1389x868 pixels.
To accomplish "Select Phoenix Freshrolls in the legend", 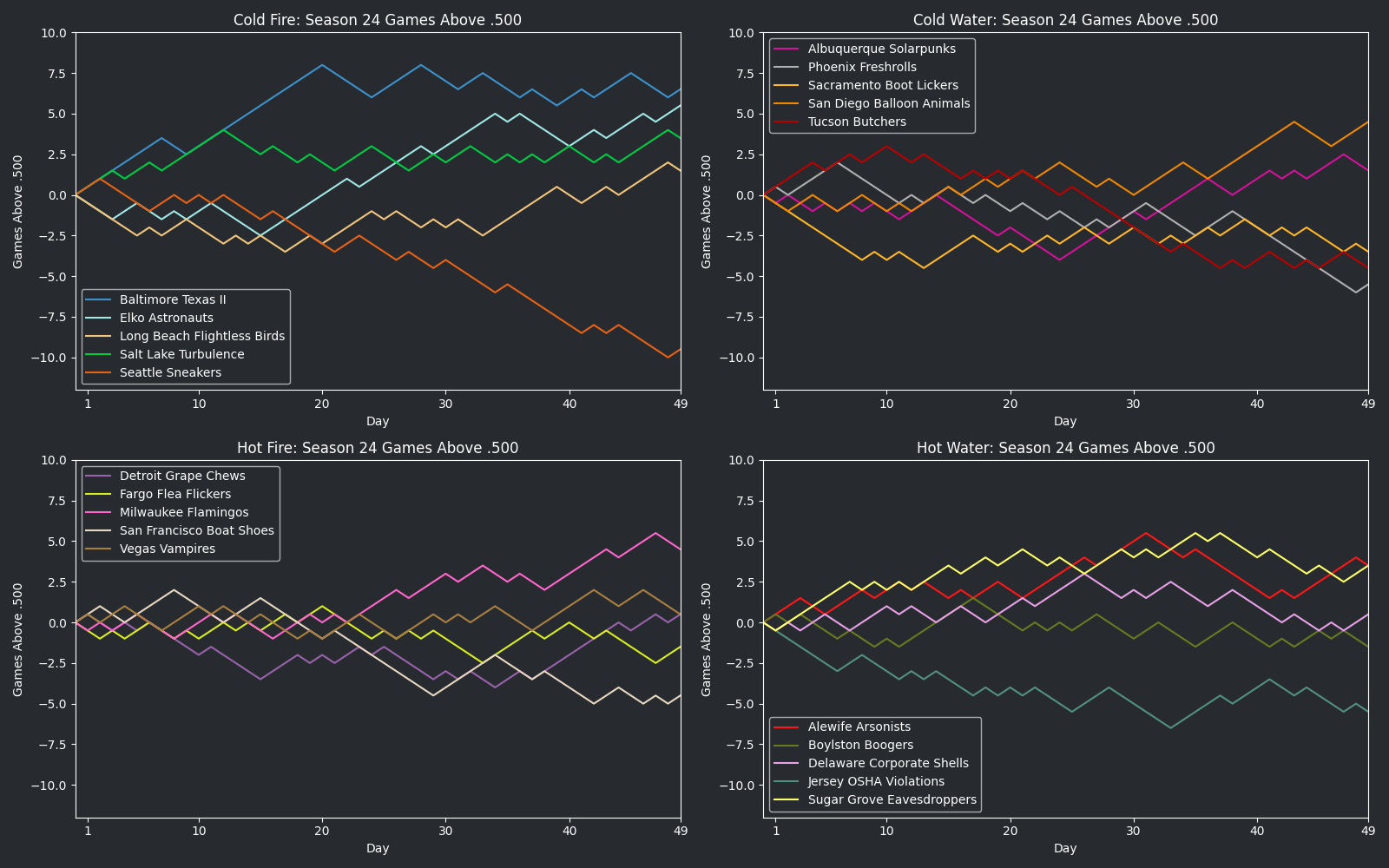I will [861, 67].
